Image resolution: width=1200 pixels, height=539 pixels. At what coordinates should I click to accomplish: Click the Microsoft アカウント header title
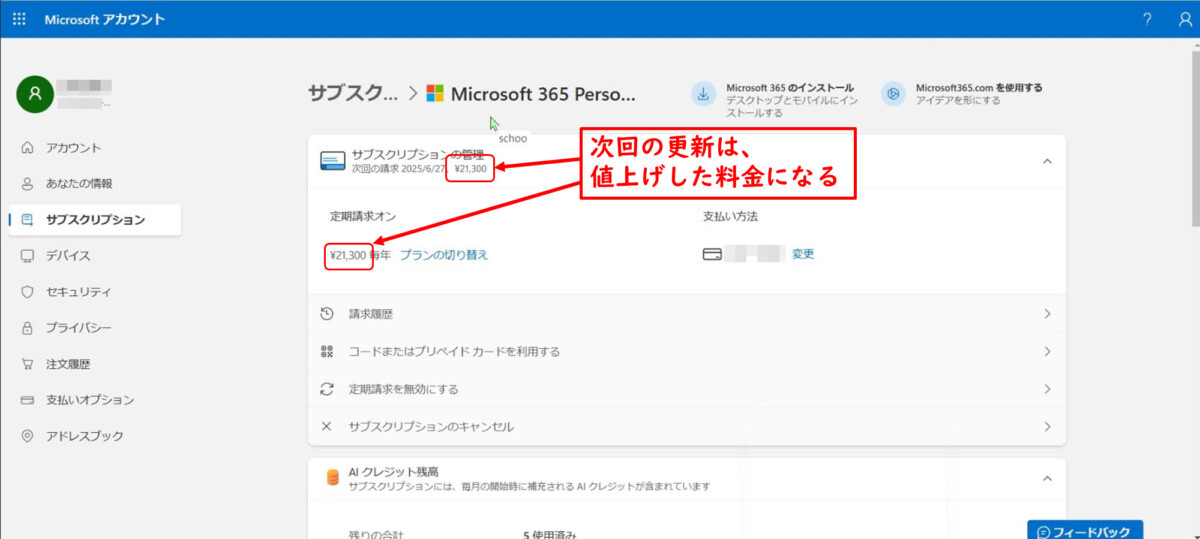tap(105, 20)
